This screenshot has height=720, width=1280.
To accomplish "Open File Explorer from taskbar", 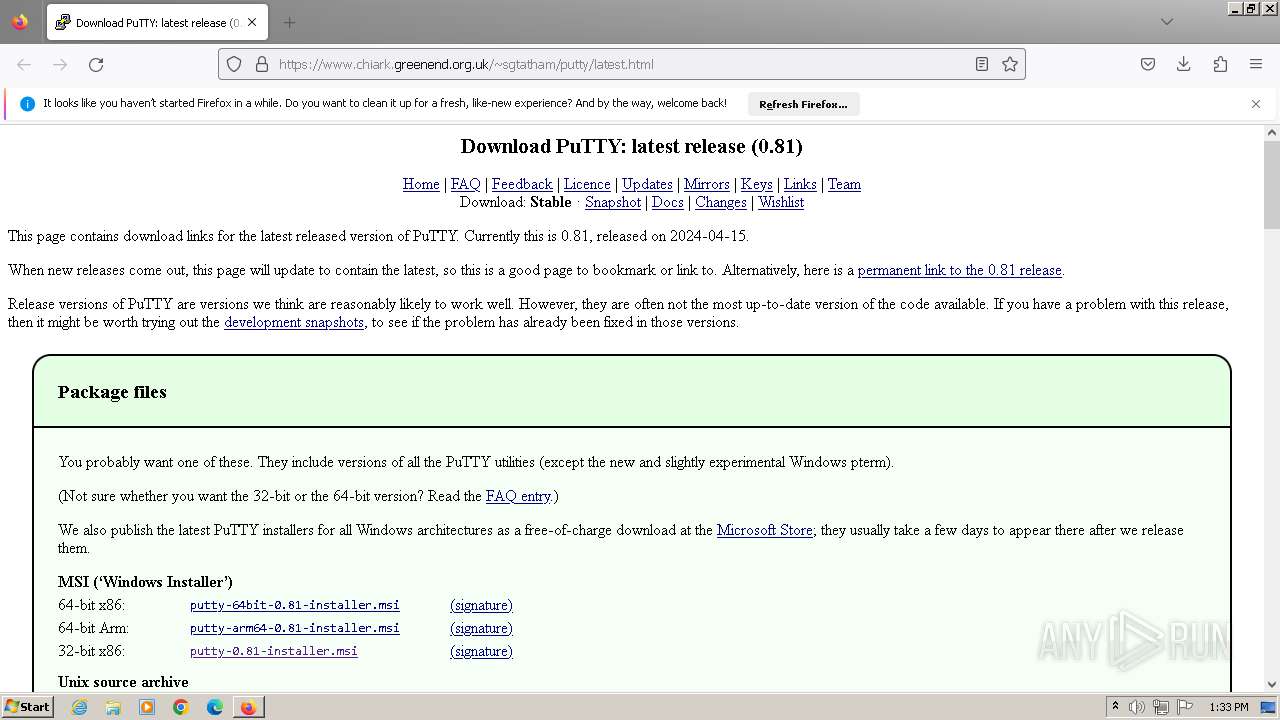I will 113,707.
